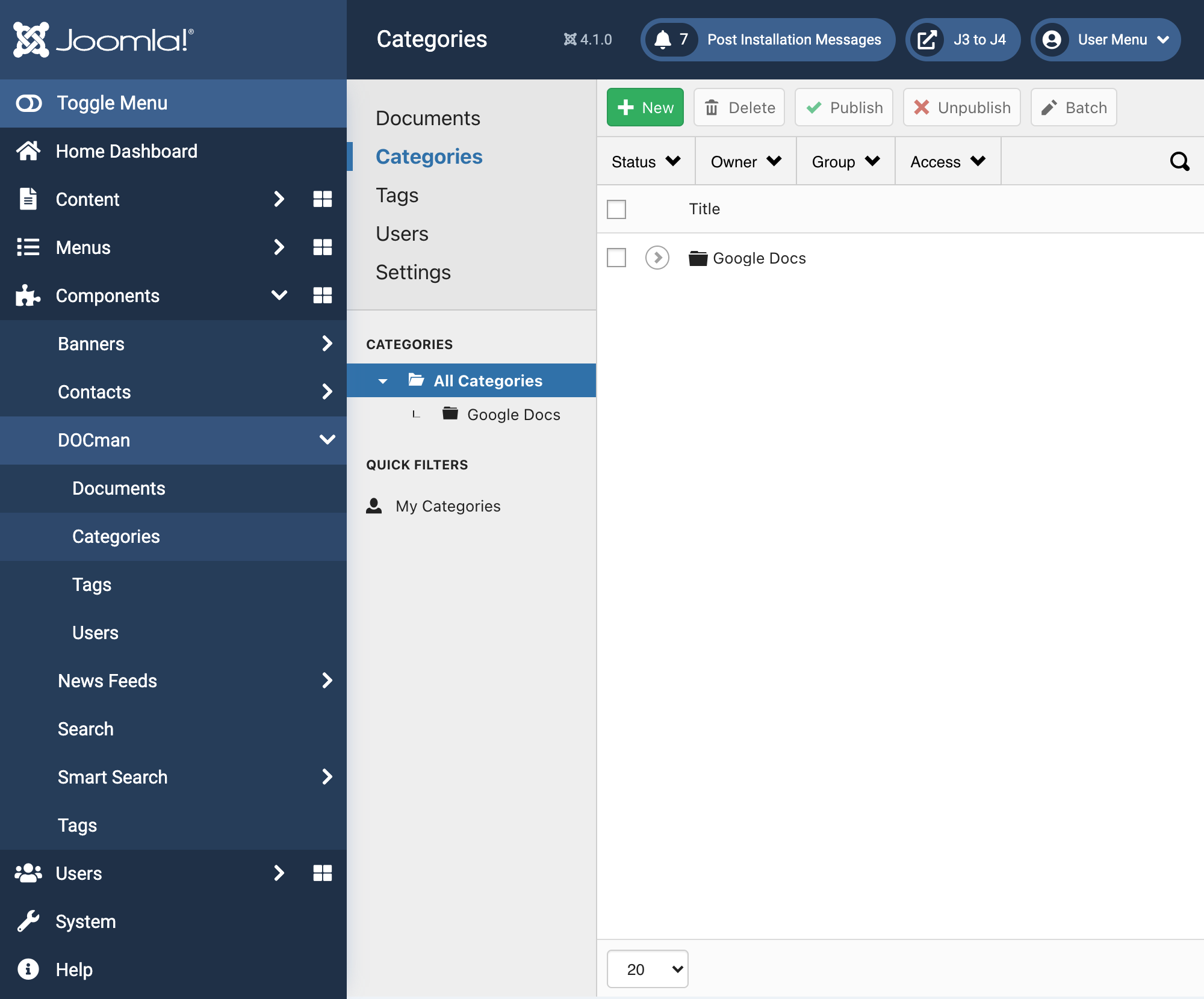1204x999 pixels.
Task: Open the Users dashboard grid icon
Action: 323,873
